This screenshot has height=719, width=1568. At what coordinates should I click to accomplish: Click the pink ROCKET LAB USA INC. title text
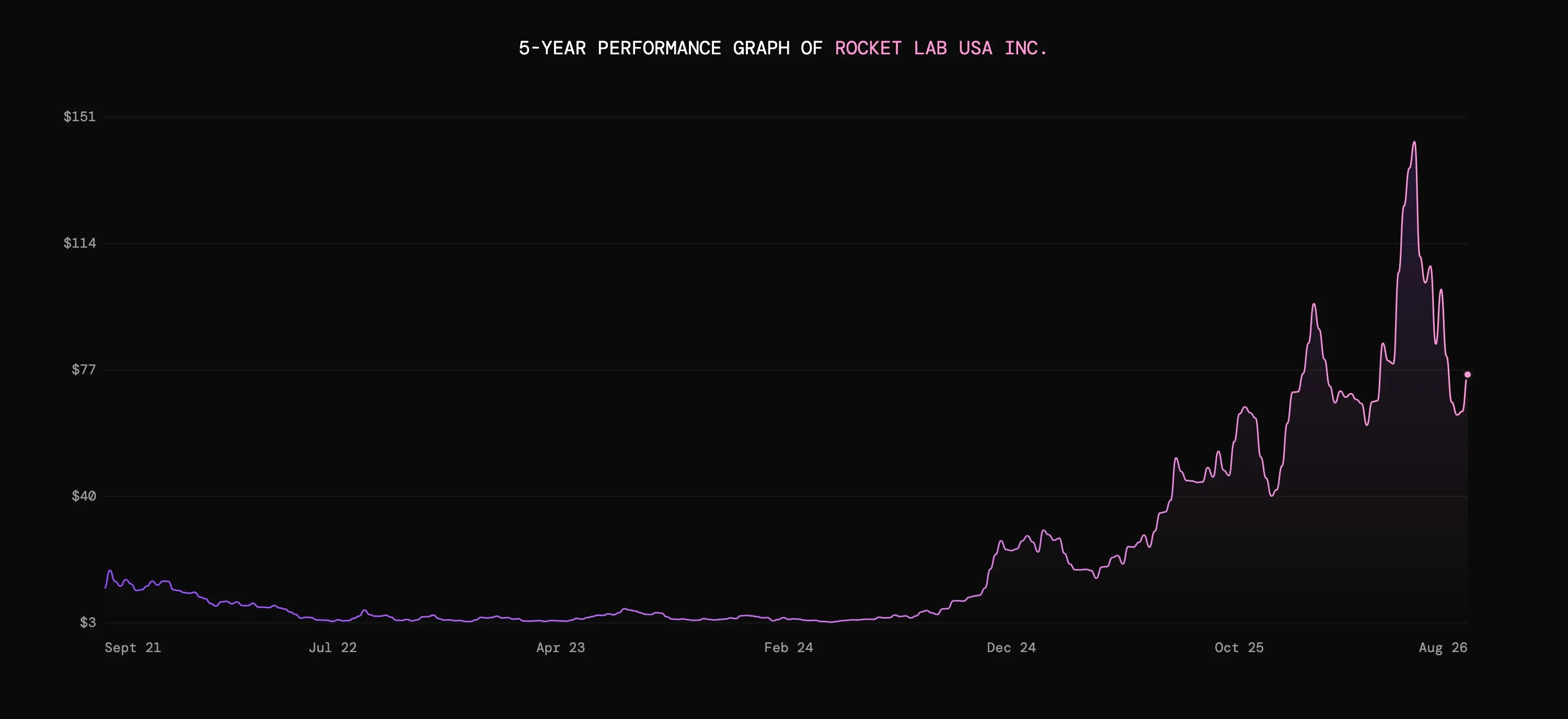point(941,48)
